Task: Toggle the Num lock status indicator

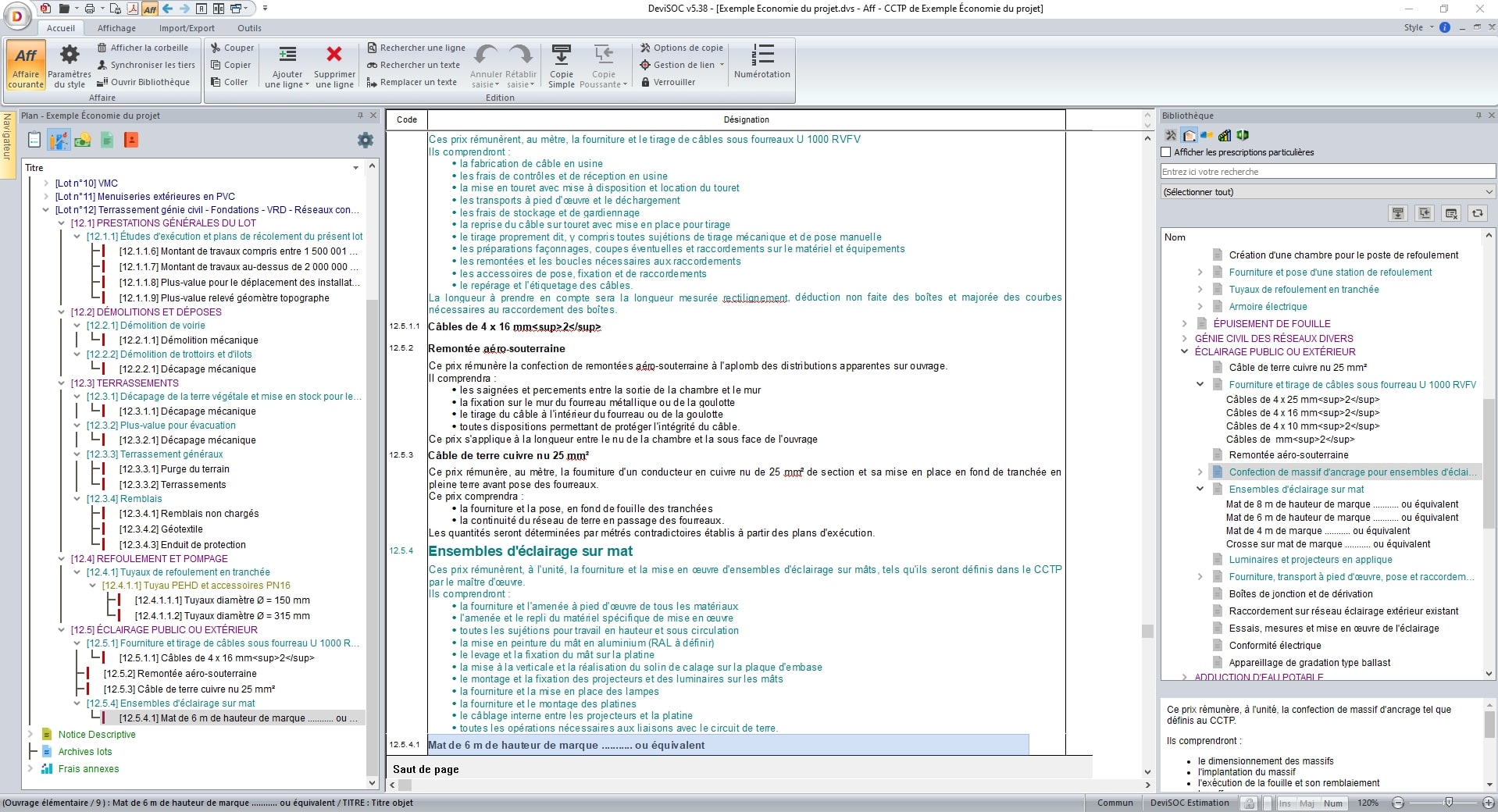Action: pyautogui.click(x=1333, y=803)
